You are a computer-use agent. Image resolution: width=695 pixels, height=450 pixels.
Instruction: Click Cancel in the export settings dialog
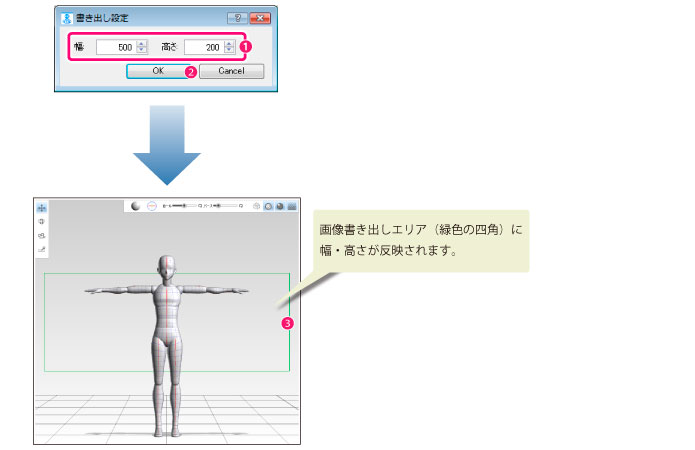(x=231, y=71)
